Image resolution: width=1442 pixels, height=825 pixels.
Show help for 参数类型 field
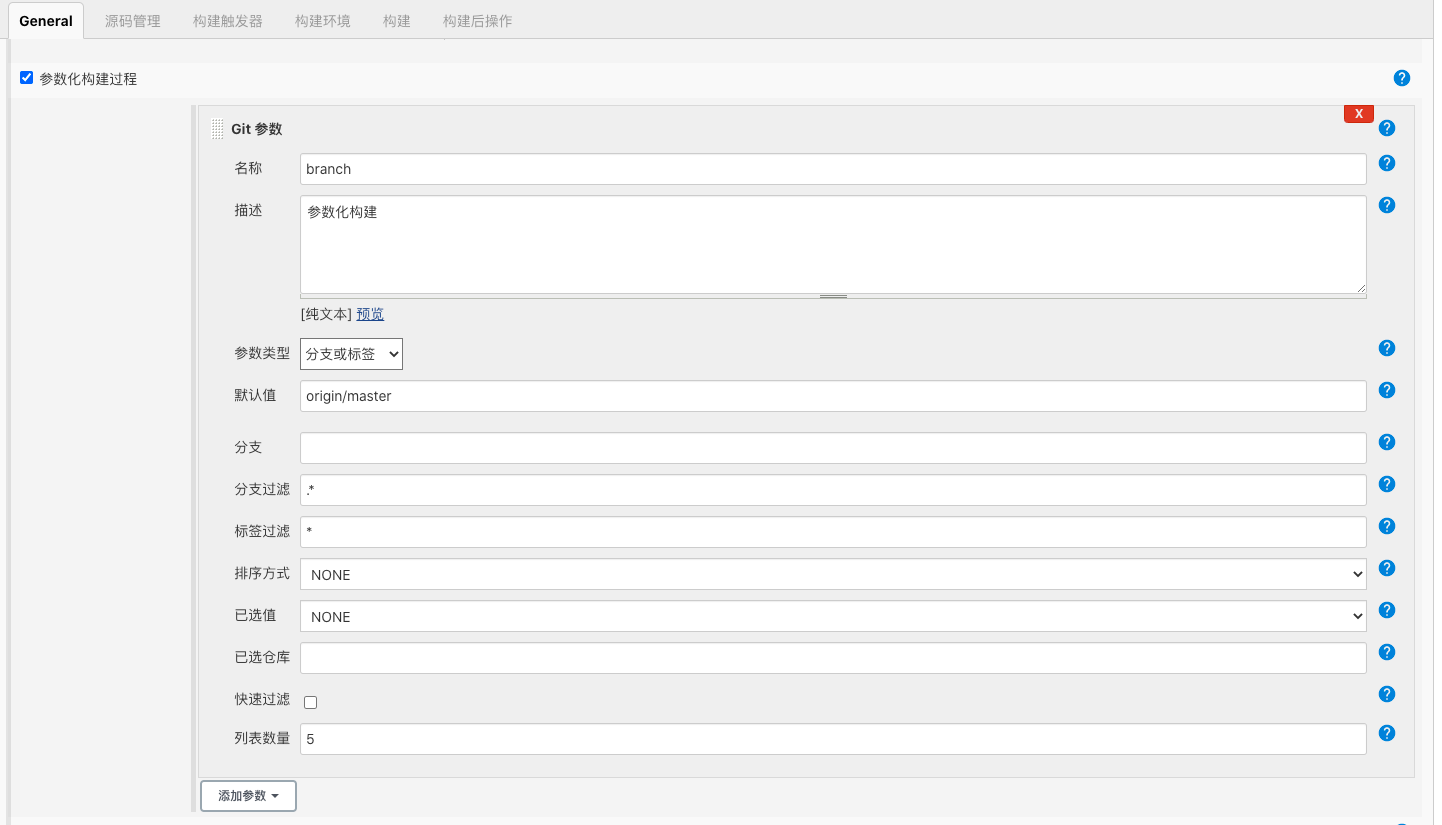click(1386, 348)
